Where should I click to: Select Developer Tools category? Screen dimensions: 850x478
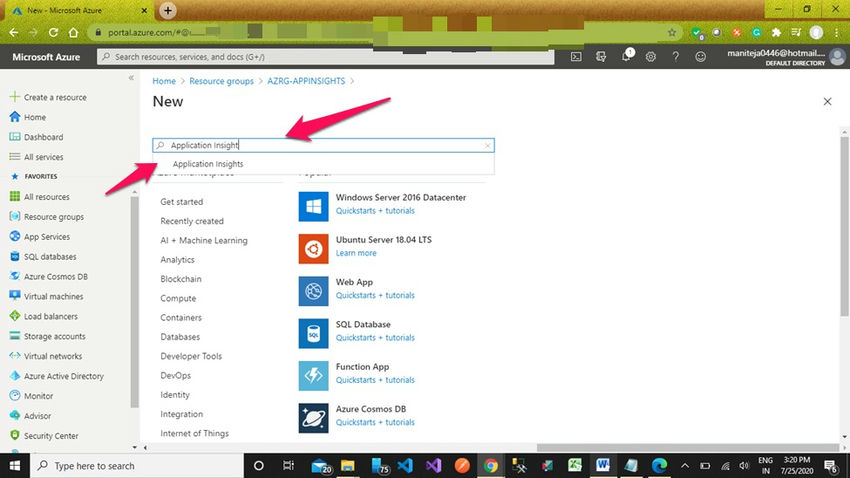tap(191, 356)
